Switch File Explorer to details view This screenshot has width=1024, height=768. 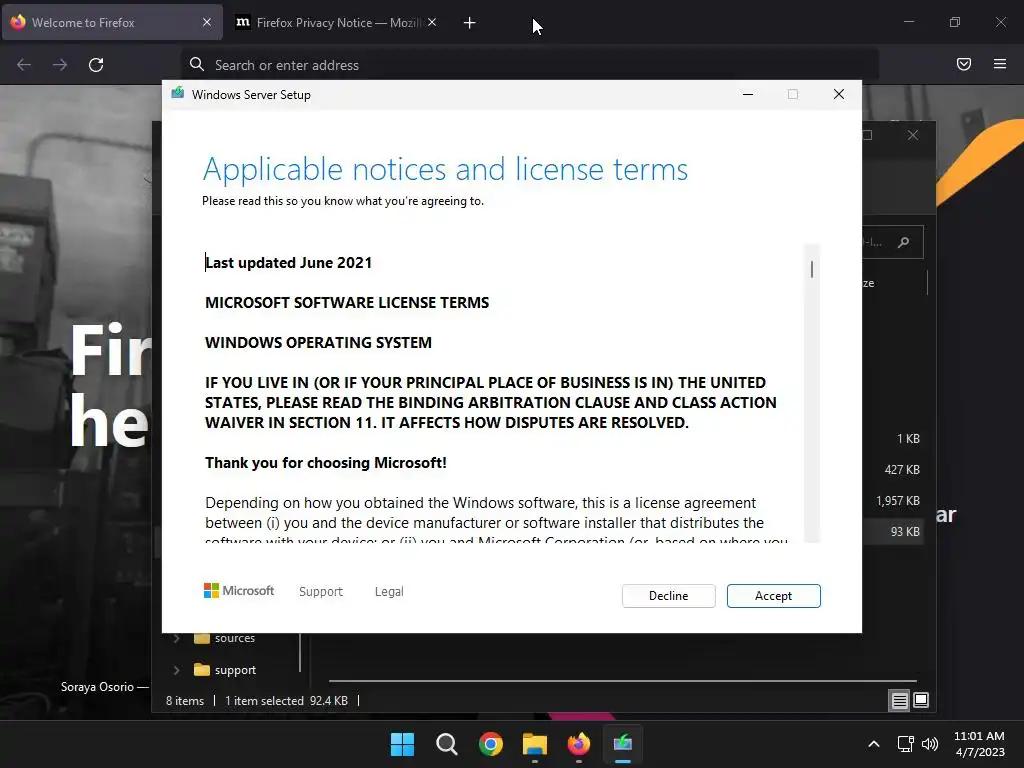coord(899,701)
